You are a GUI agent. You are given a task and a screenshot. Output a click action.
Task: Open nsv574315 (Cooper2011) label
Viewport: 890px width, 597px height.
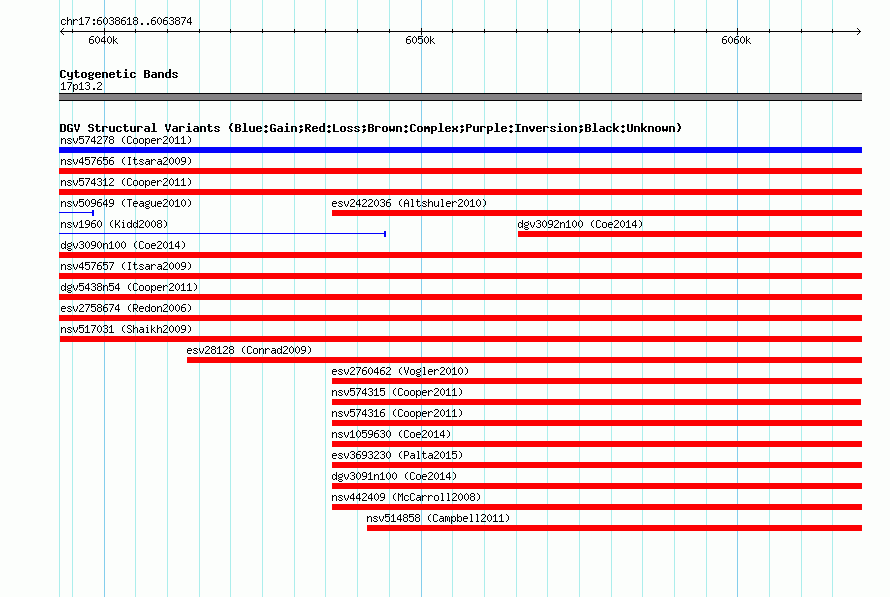[397, 392]
